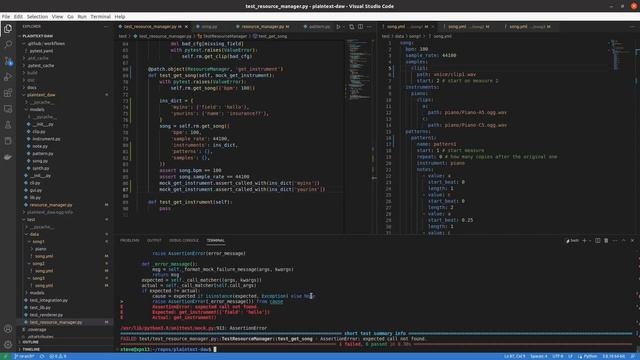Click the Ln, Col status indicator
The image size is (640, 360).
514,356
